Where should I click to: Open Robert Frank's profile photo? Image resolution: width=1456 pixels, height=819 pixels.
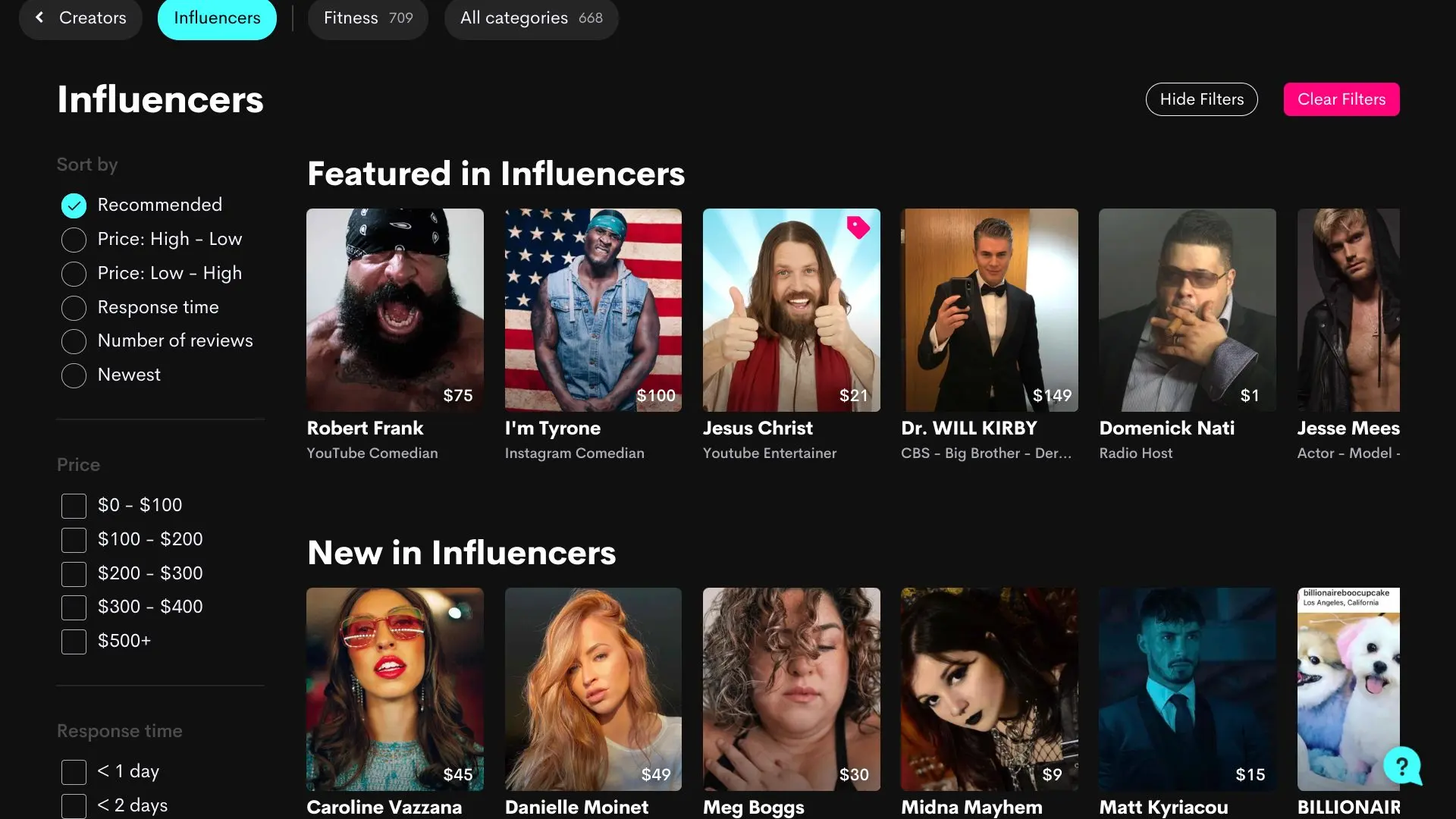tap(394, 309)
